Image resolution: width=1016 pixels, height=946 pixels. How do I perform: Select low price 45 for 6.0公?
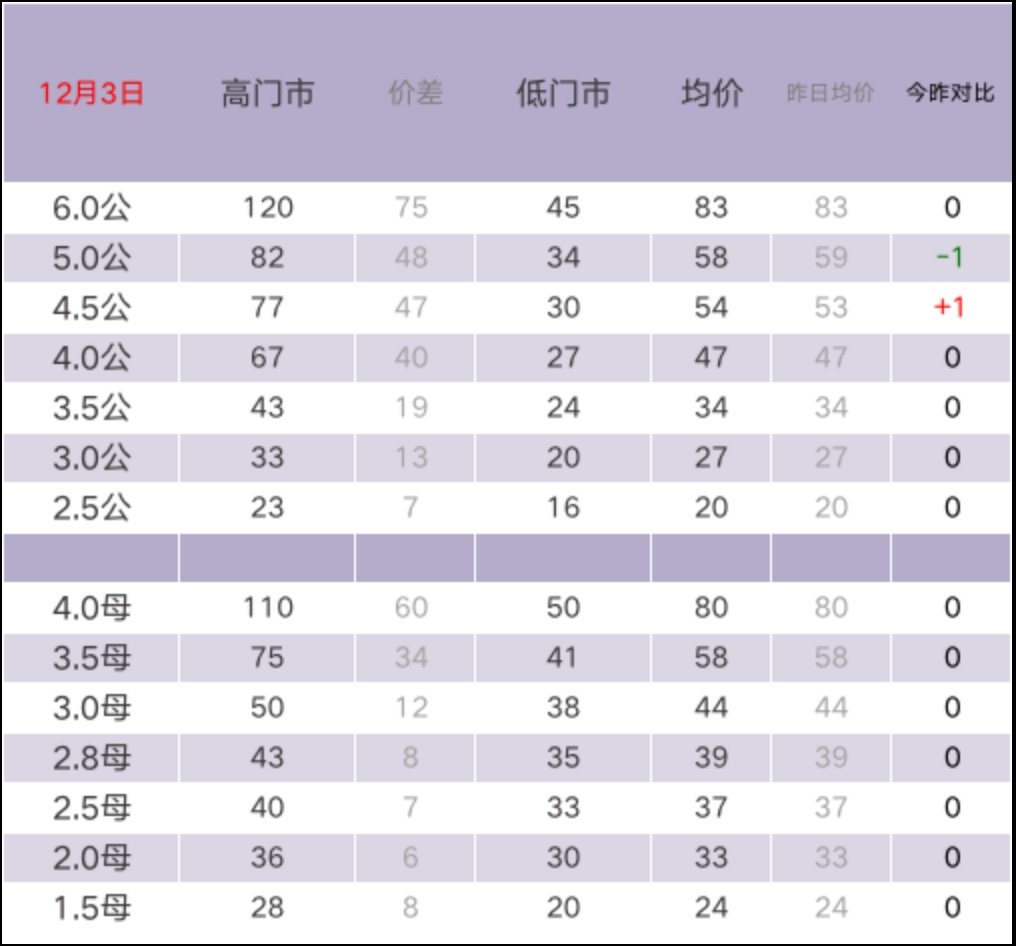563,208
